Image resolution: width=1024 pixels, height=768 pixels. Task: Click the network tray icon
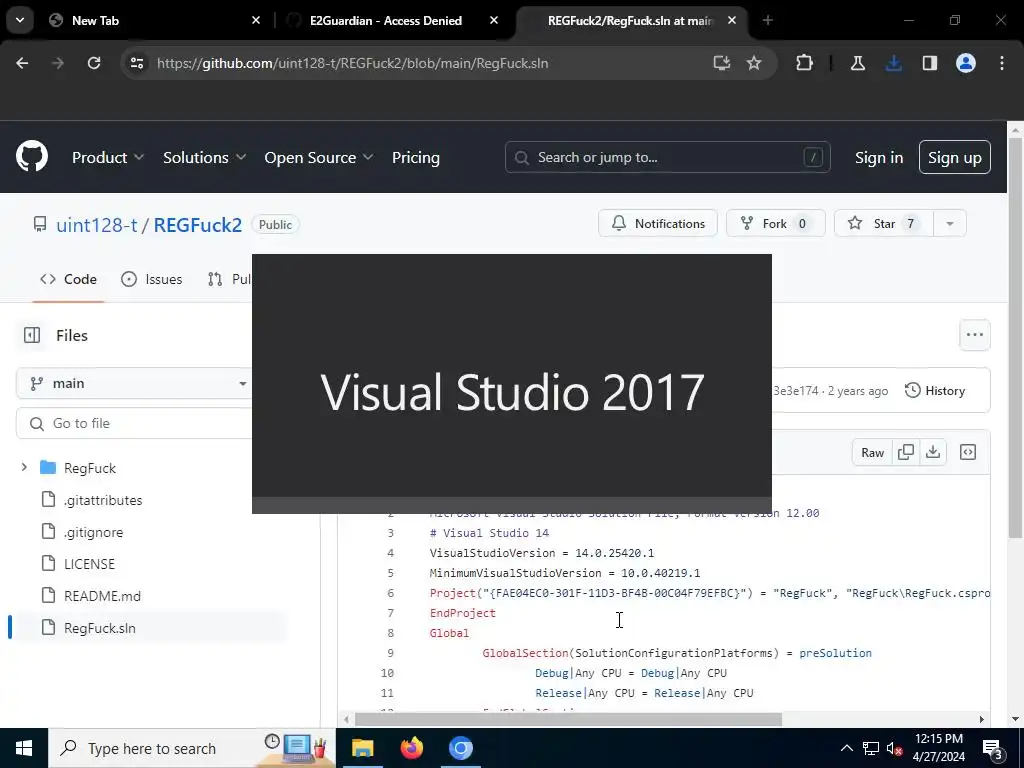pos(871,748)
